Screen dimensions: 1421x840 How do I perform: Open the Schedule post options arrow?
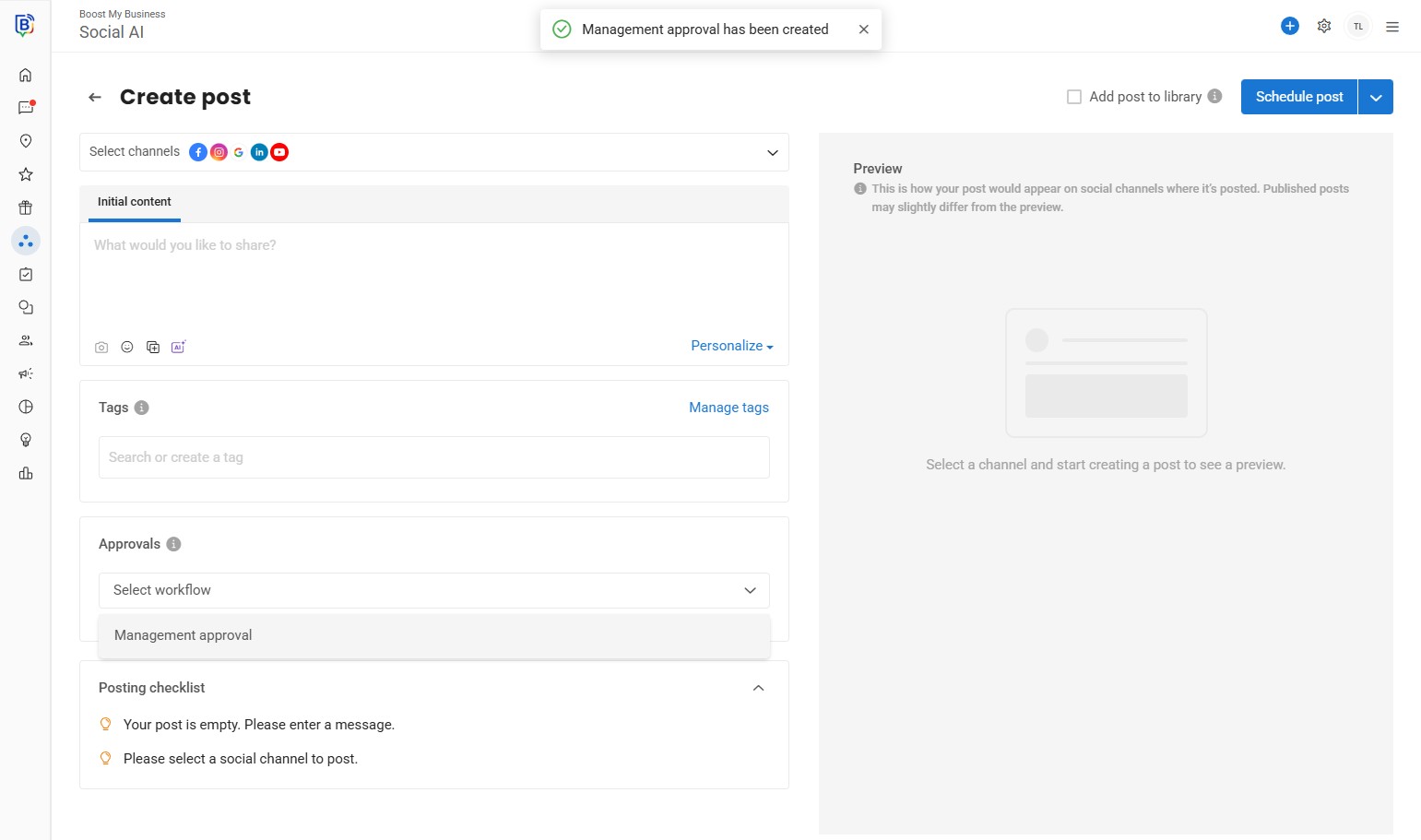click(x=1376, y=97)
